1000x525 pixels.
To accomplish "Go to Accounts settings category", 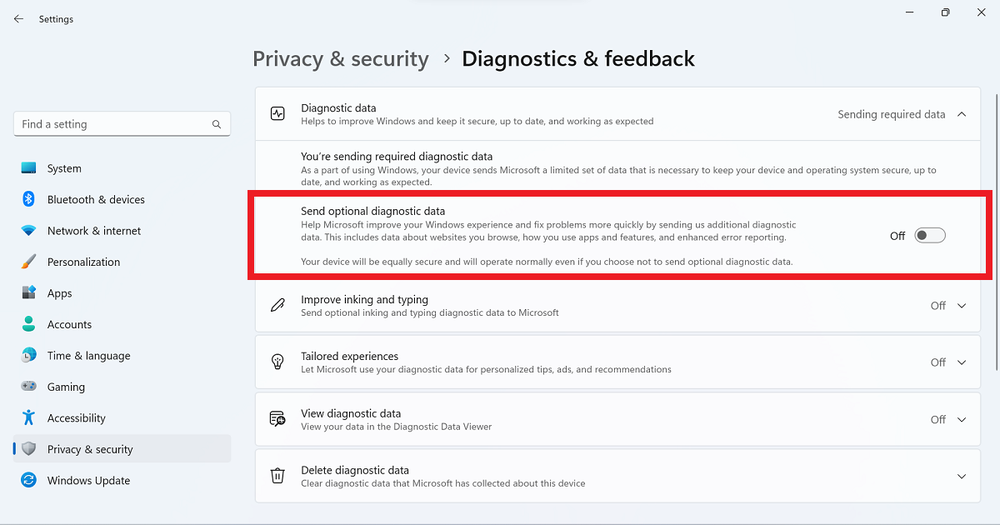I will (x=122, y=324).
